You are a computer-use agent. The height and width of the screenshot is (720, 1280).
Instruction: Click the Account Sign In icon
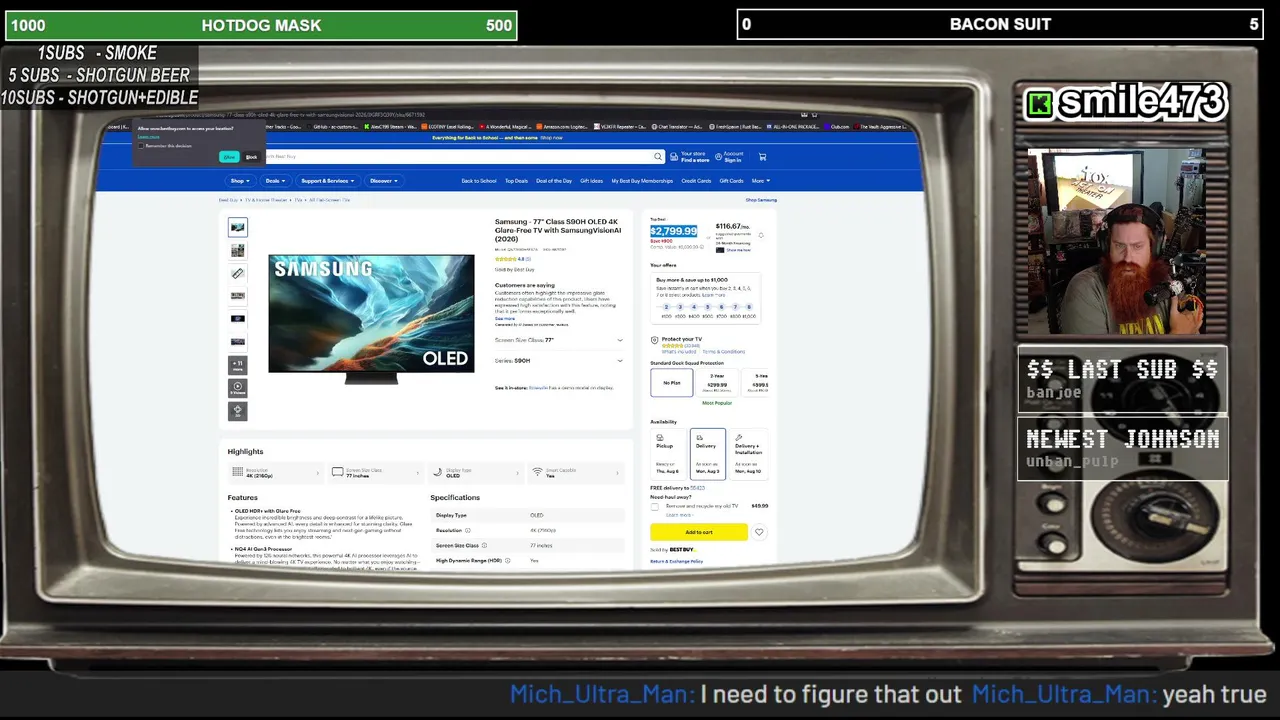pos(717,157)
